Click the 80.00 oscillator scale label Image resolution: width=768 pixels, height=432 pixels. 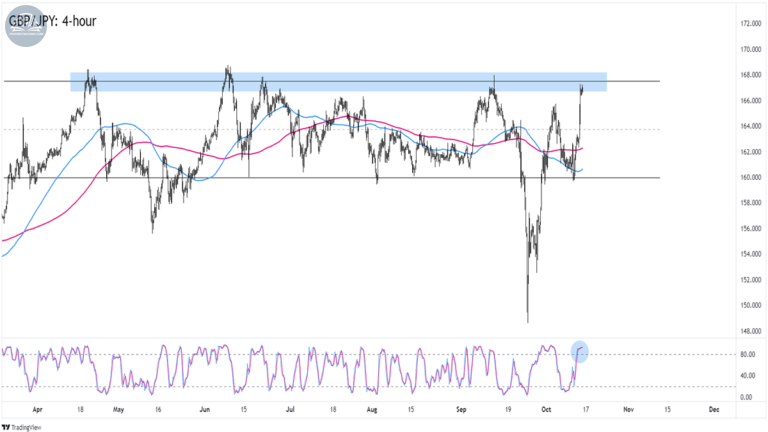(747, 355)
